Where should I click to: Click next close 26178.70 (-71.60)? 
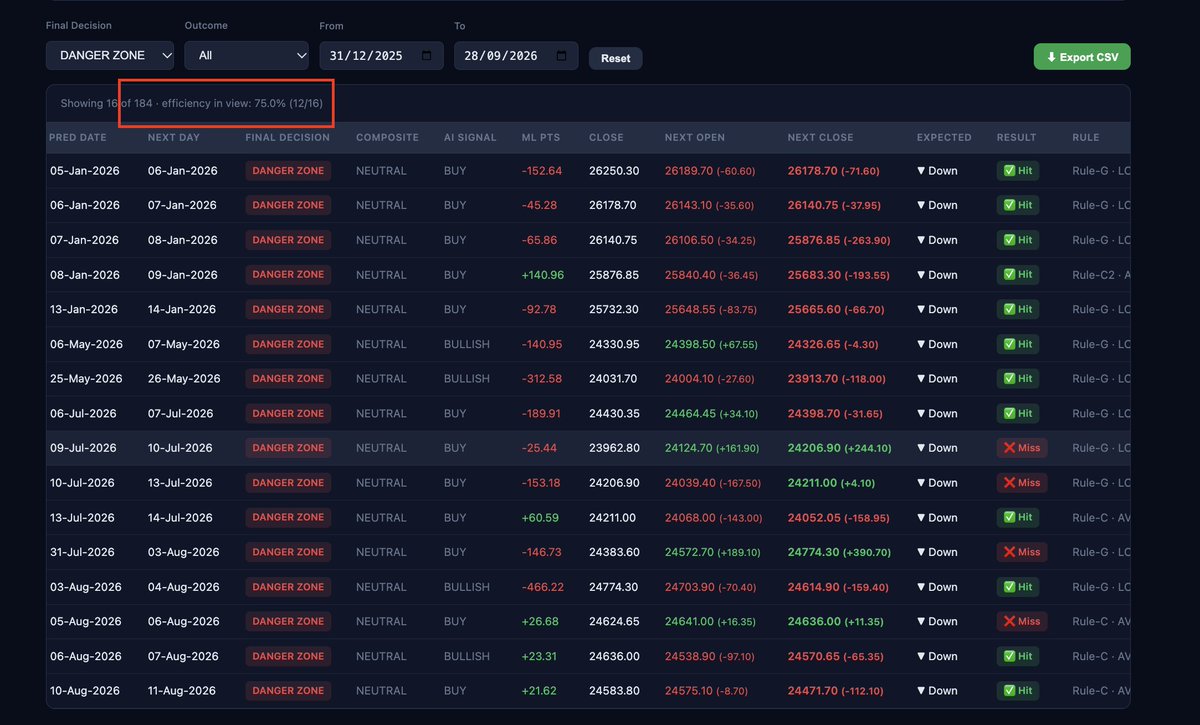[833, 171]
